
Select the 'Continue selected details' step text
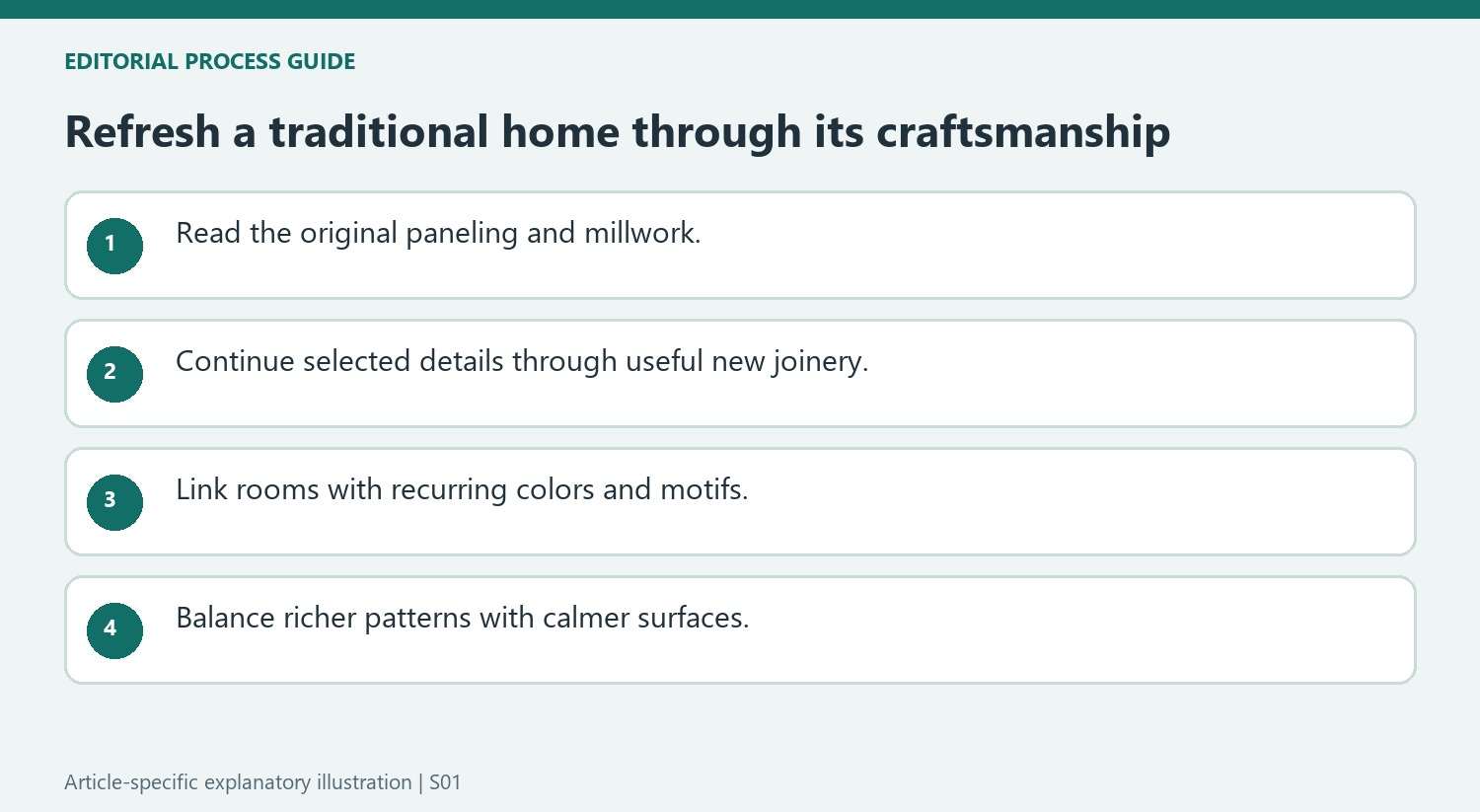tap(522, 362)
